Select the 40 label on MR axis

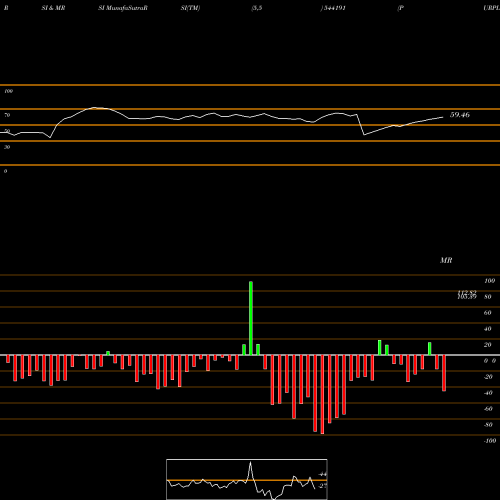tap(488, 329)
